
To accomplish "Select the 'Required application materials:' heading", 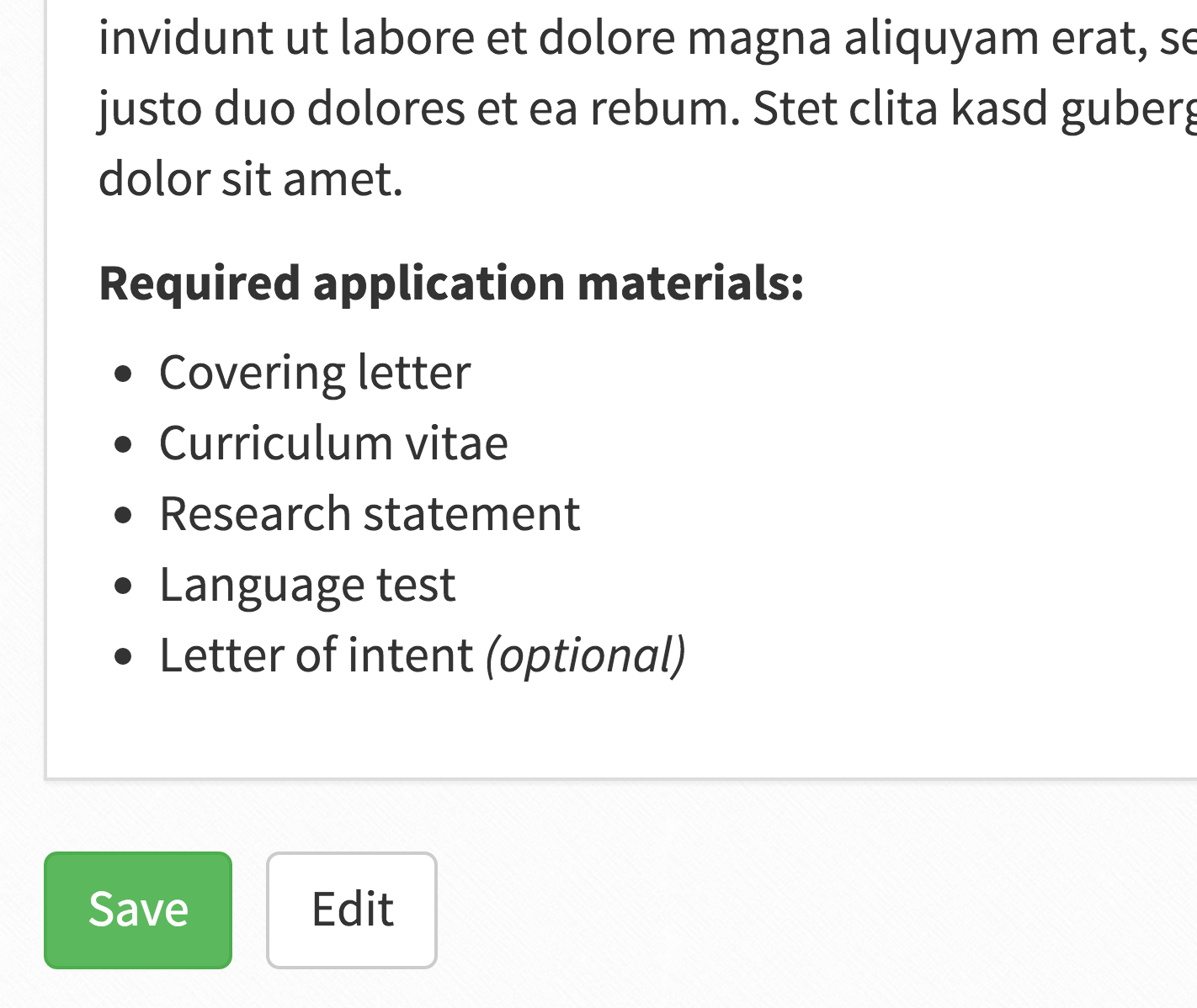I will pyautogui.click(x=451, y=284).
